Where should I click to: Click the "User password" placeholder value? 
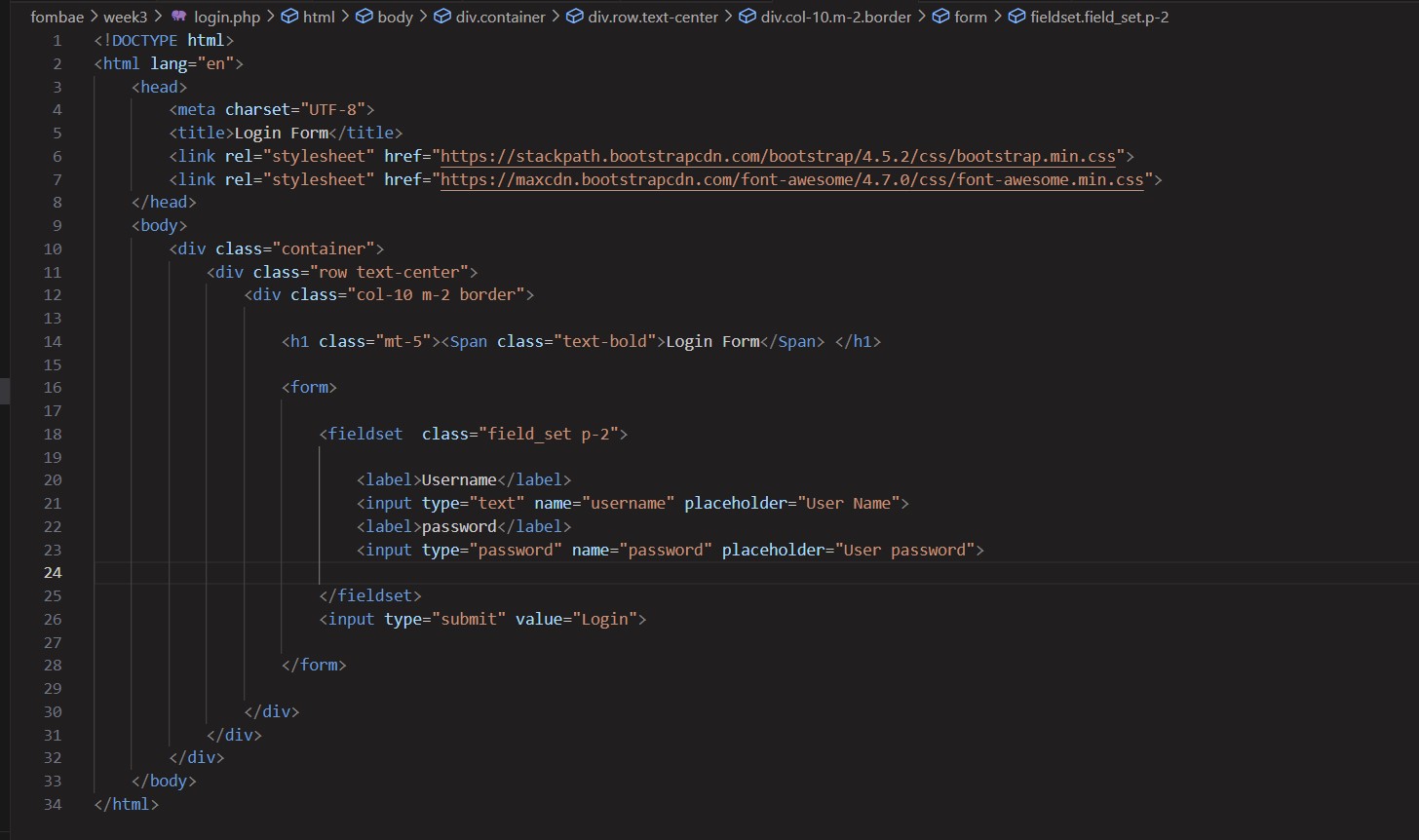click(x=905, y=550)
